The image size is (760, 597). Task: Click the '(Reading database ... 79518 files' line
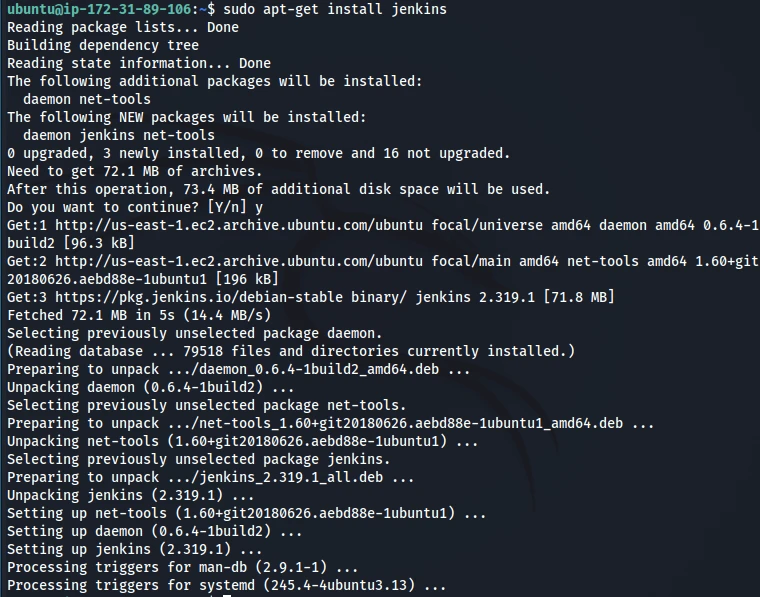click(x=290, y=351)
